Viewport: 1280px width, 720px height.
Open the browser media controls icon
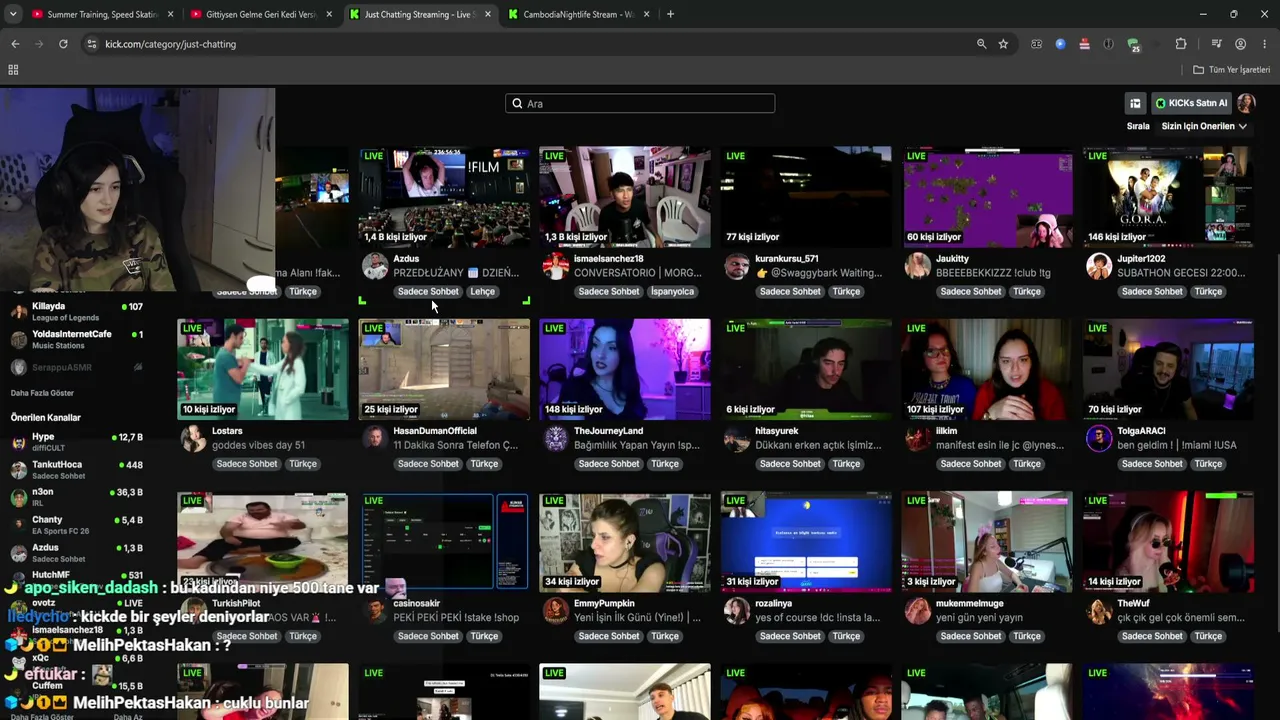click(1216, 44)
